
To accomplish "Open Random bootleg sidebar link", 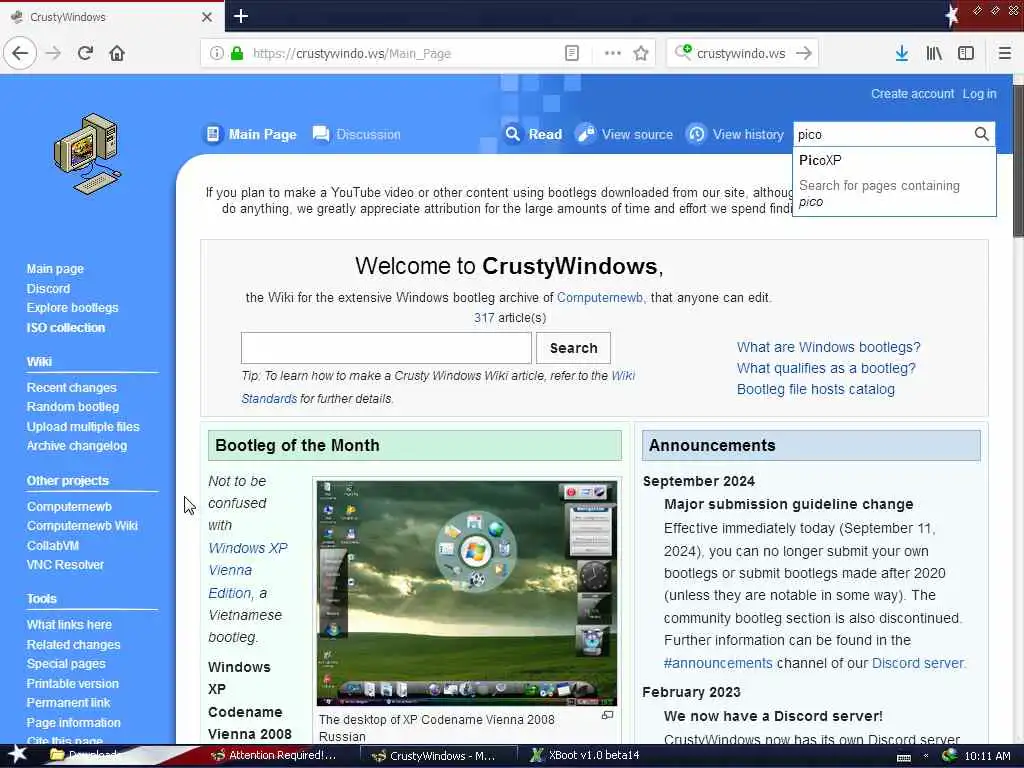I will pyautogui.click(x=72, y=407).
